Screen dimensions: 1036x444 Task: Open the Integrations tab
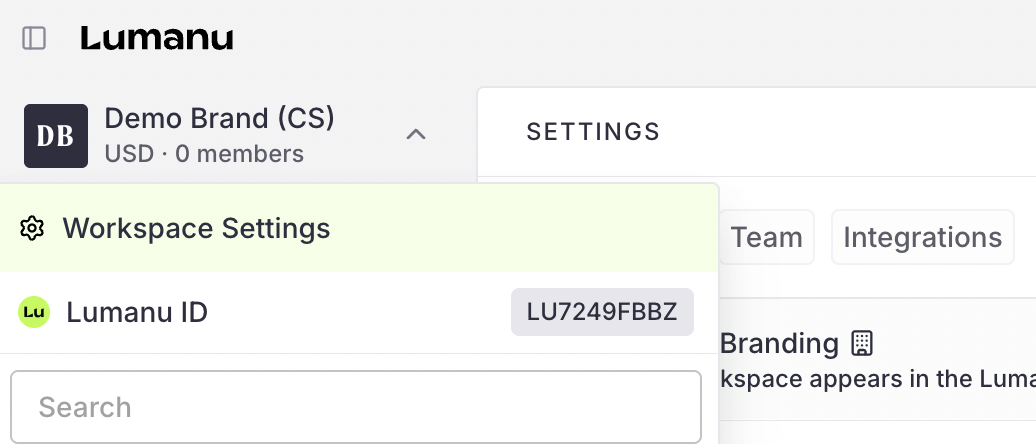click(x=922, y=237)
